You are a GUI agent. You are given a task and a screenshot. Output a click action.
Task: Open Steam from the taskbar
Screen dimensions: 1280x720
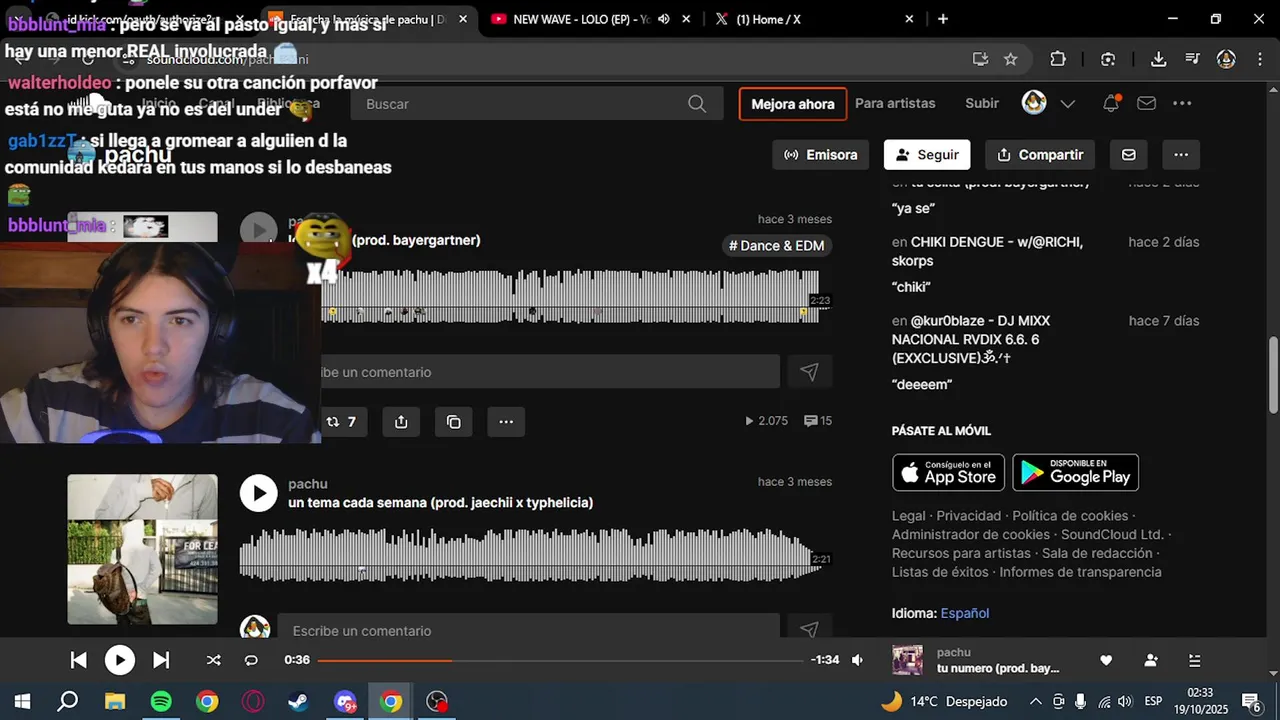(x=298, y=701)
